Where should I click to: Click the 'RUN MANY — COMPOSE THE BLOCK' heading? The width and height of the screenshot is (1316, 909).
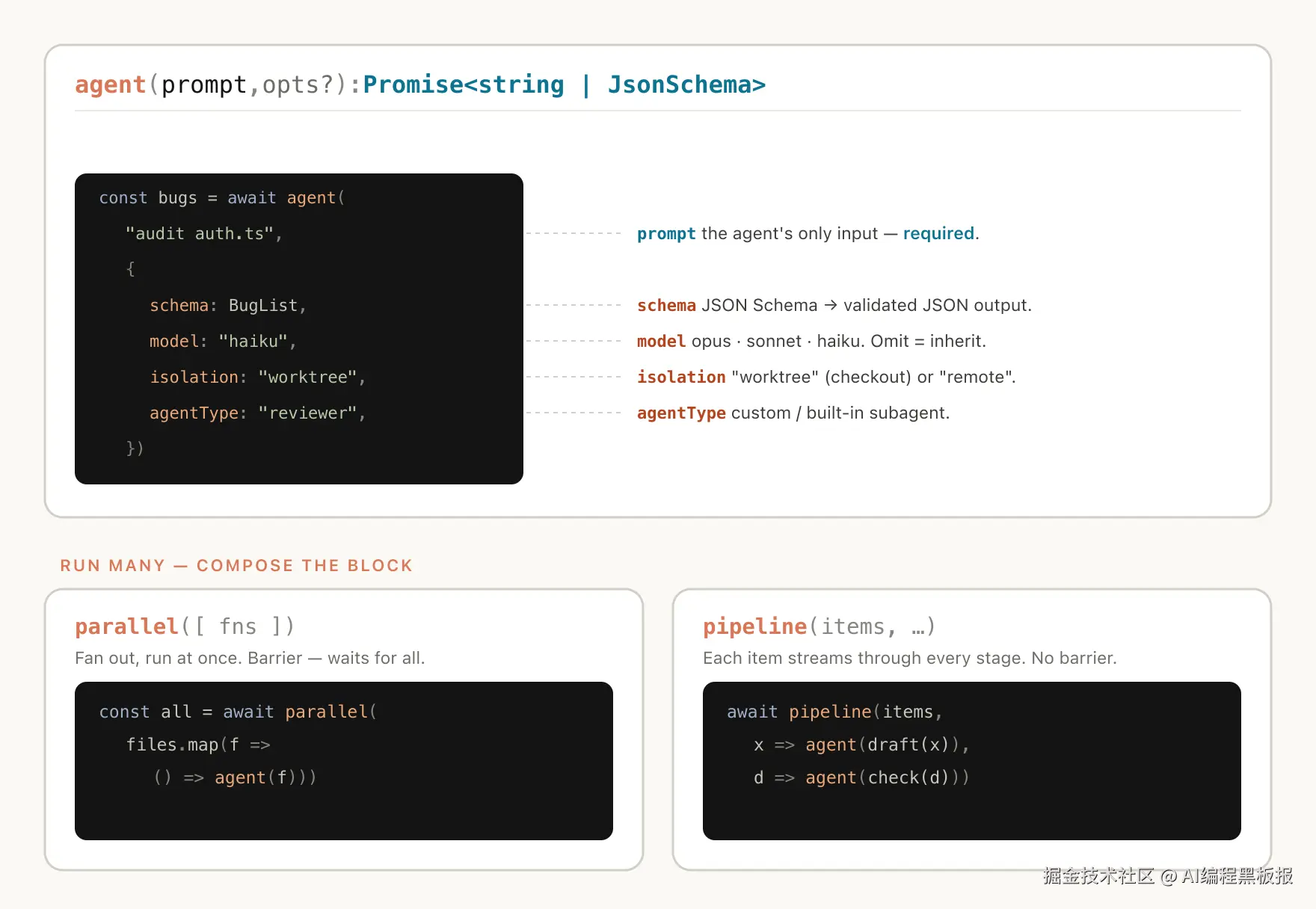(x=236, y=566)
